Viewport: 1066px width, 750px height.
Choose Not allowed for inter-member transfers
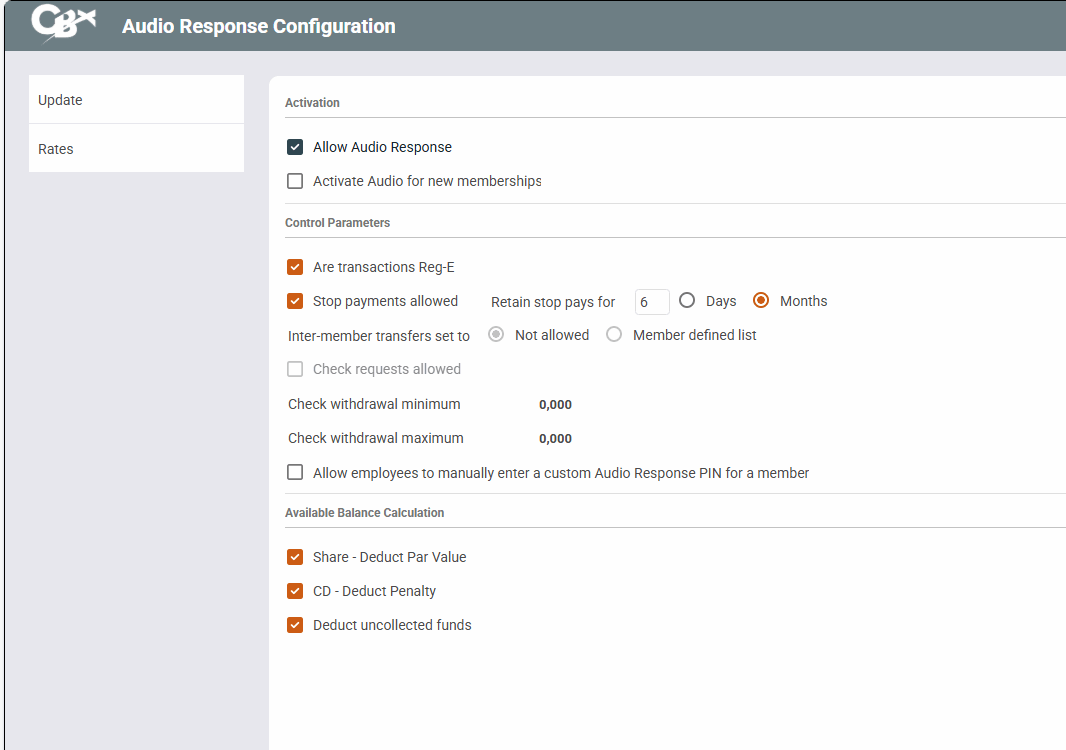(x=496, y=335)
